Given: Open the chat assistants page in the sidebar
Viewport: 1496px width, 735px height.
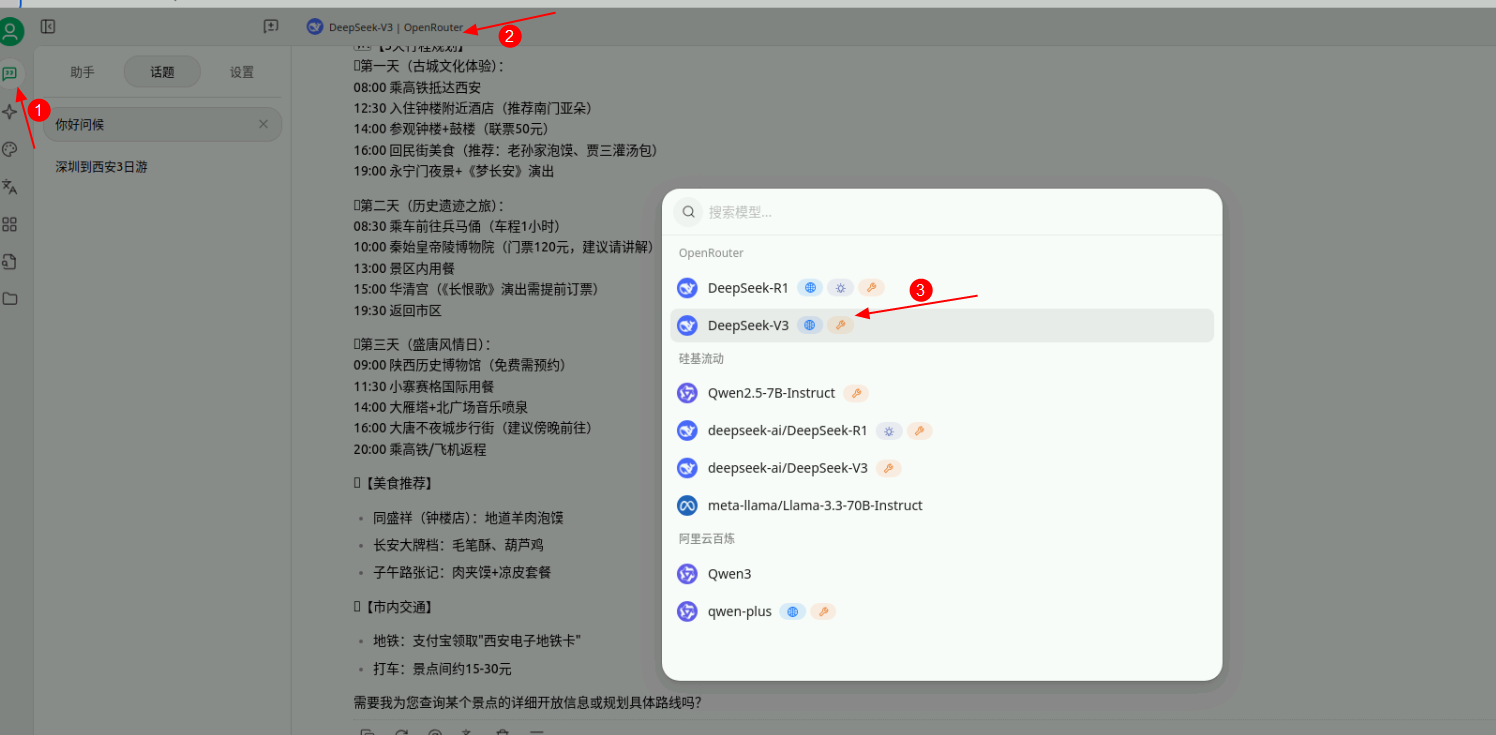Looking at the screenshot, I should [10, 74].
